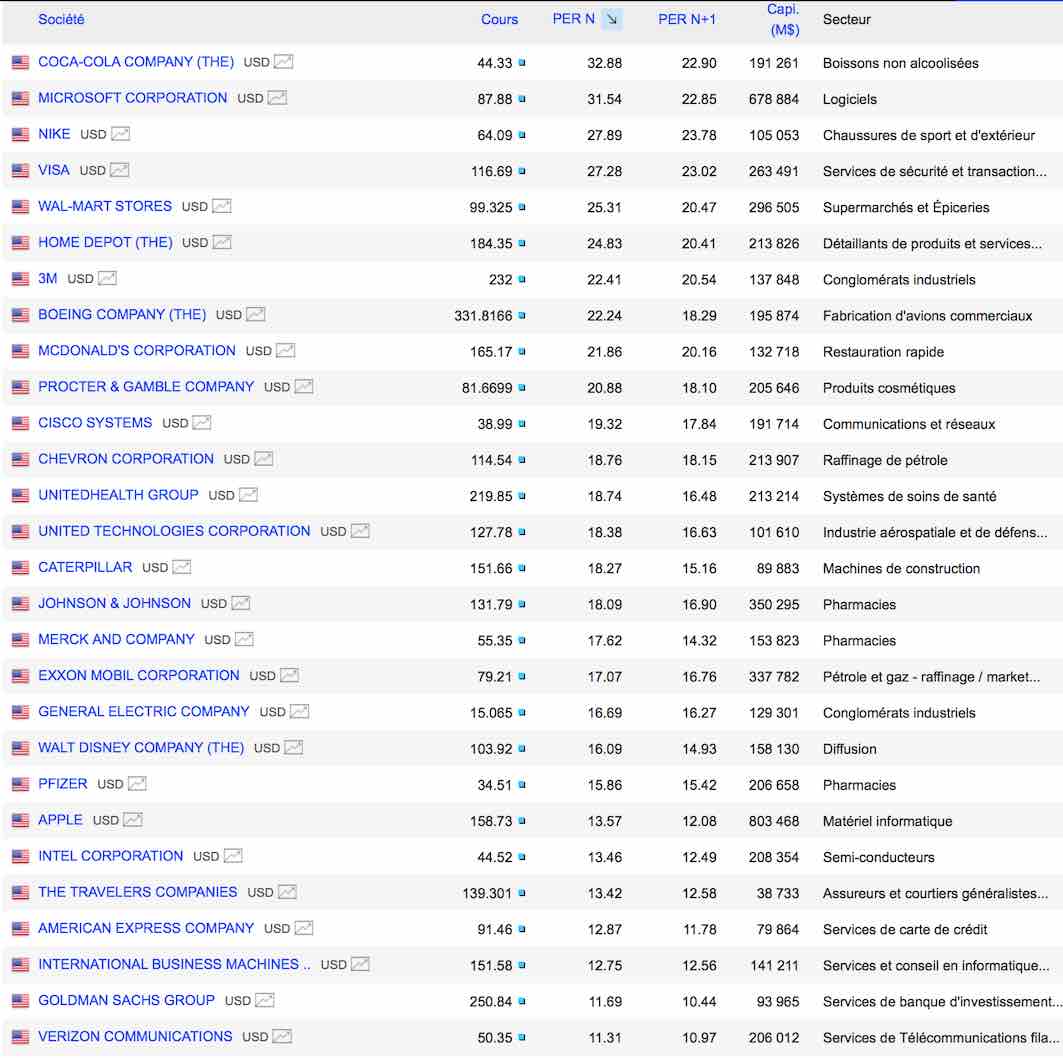The image size is (1063, 1058).
Task: Click the PER N descending sort arrow
Action: 611,19
